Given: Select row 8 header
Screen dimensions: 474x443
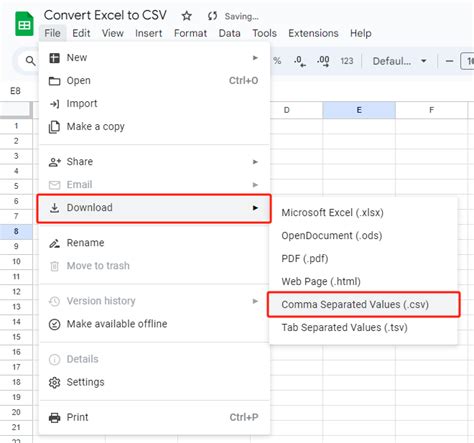Looking at the screenshot, I should click(x=16, y=231).
